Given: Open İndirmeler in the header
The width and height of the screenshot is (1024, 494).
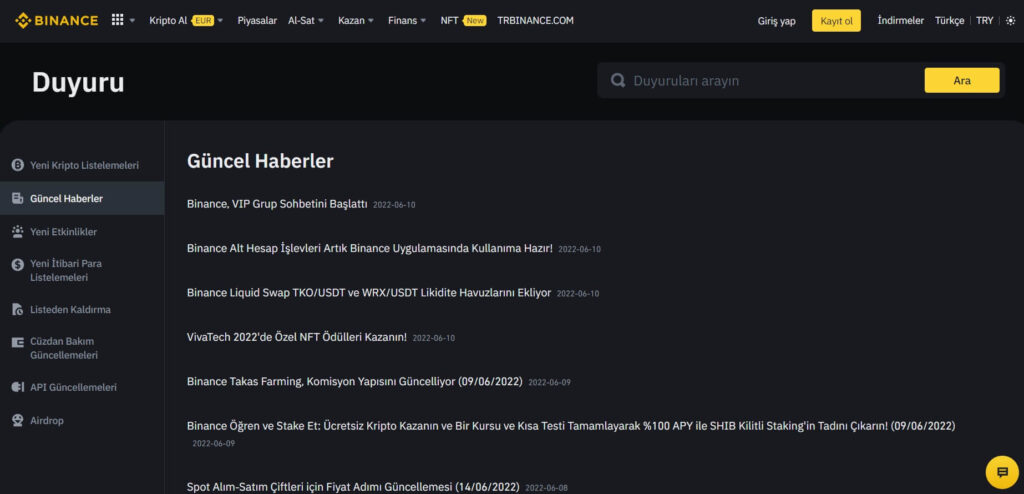Looking at the screenshot, I should pyautogui.click(x=901, y=21).
